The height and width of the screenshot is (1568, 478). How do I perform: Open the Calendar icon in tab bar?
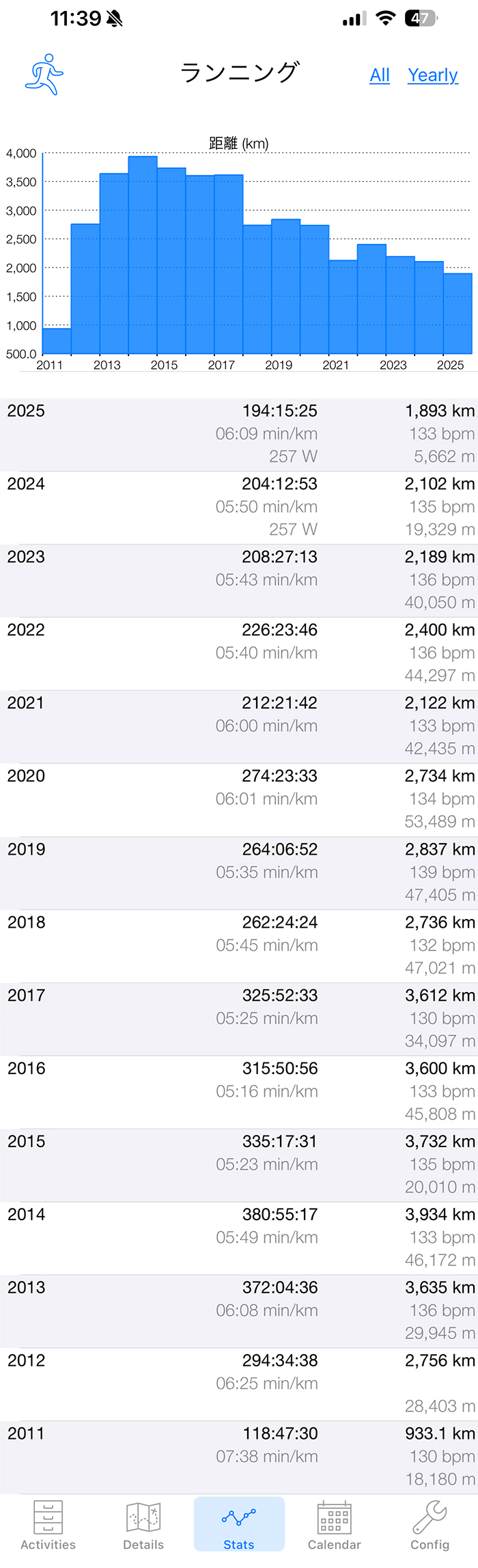click(x=335, y=1517)
